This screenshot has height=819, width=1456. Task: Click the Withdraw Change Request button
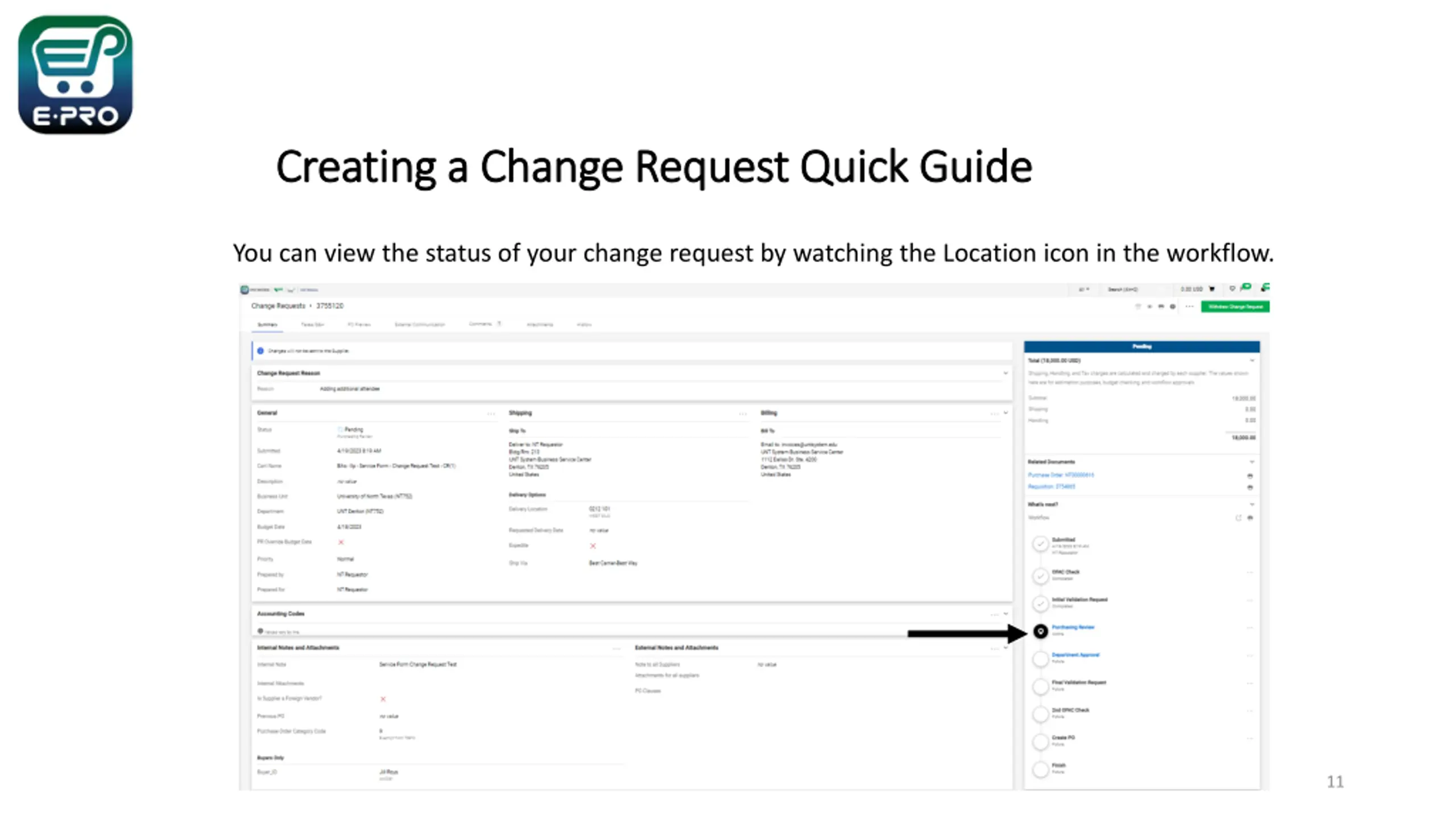[1235, 307]
